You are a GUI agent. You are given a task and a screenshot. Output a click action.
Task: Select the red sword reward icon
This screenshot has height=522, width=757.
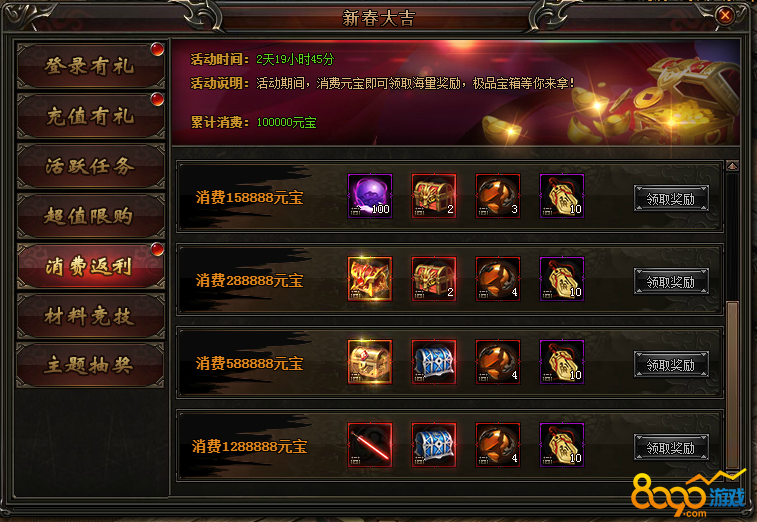point(370,445)
